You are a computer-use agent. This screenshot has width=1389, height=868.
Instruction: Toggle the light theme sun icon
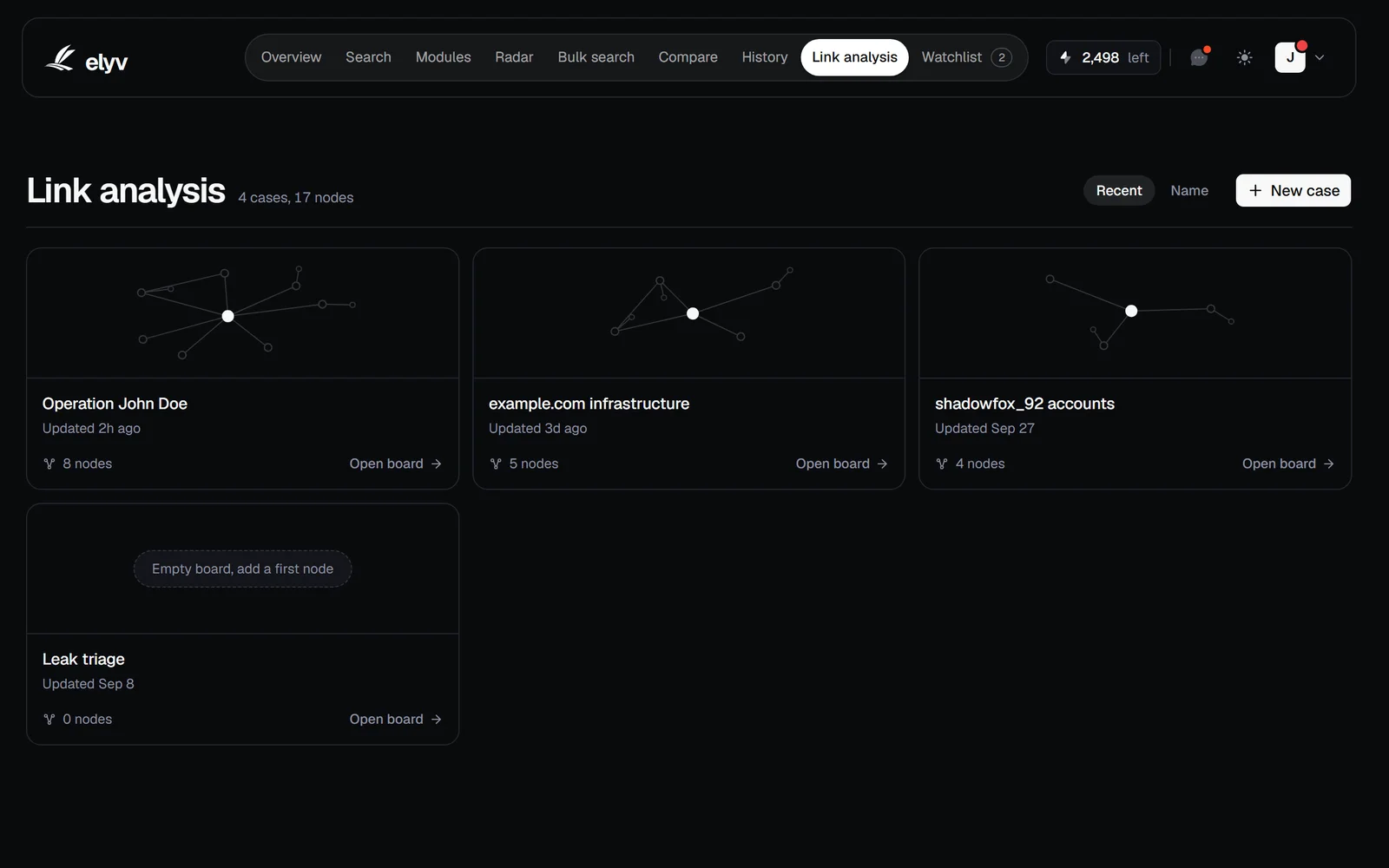1244,57
